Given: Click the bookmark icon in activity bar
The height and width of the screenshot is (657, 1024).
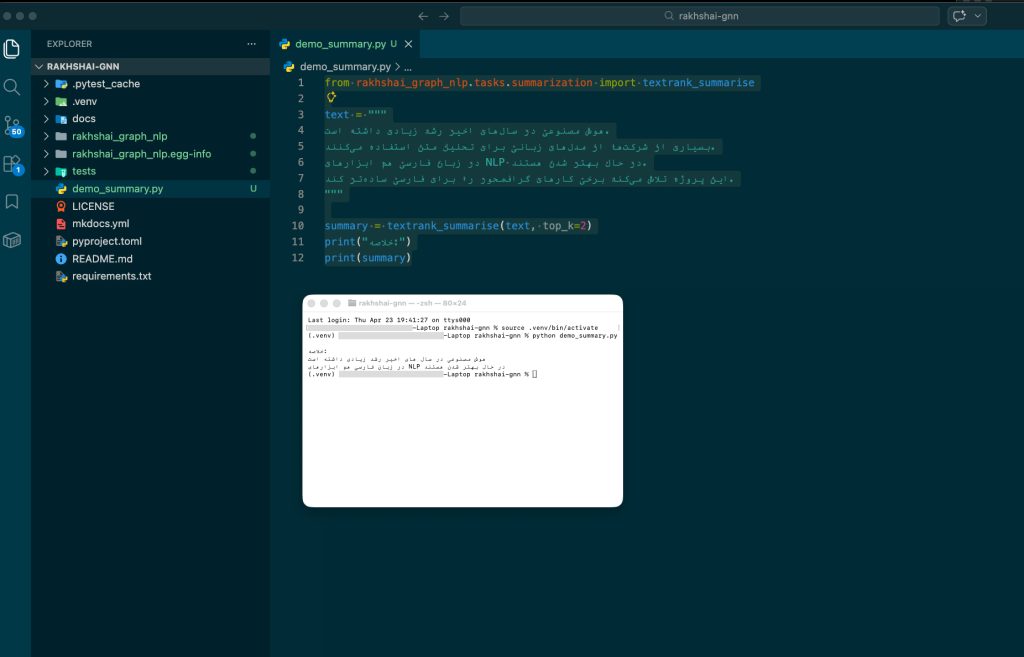Looking at the screenshot, I should coord(13,202).
